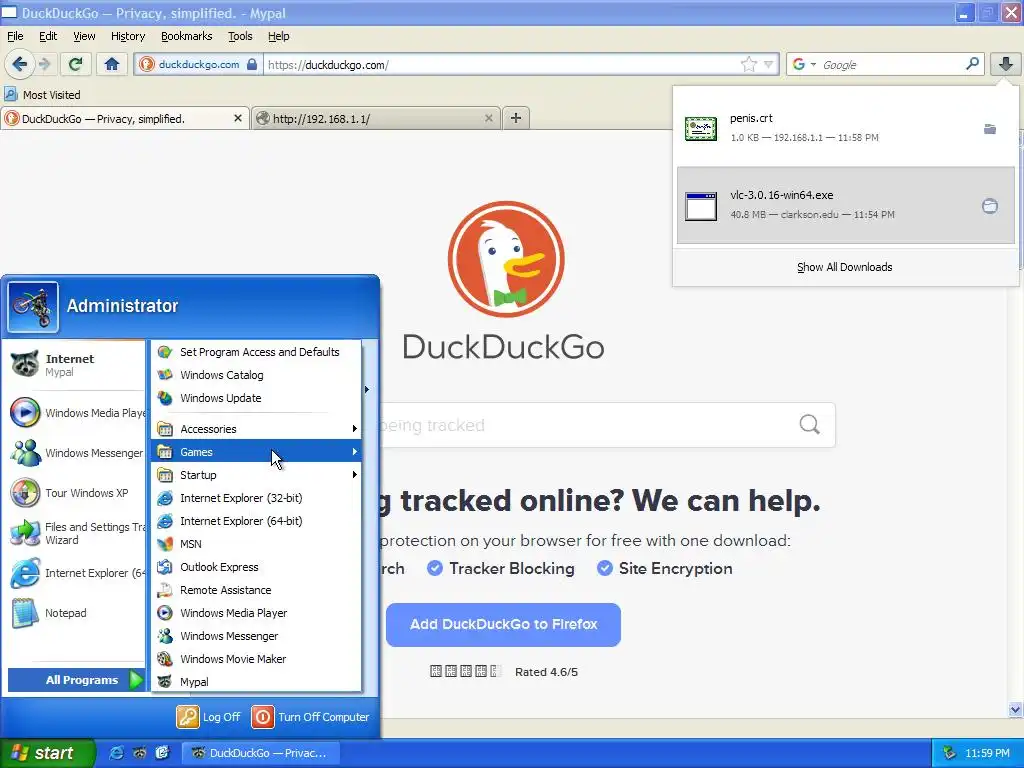The width and height of the screenshot is (1024, 768).
Task: Open the browser home page icon
Action: [x=112, y=64]
